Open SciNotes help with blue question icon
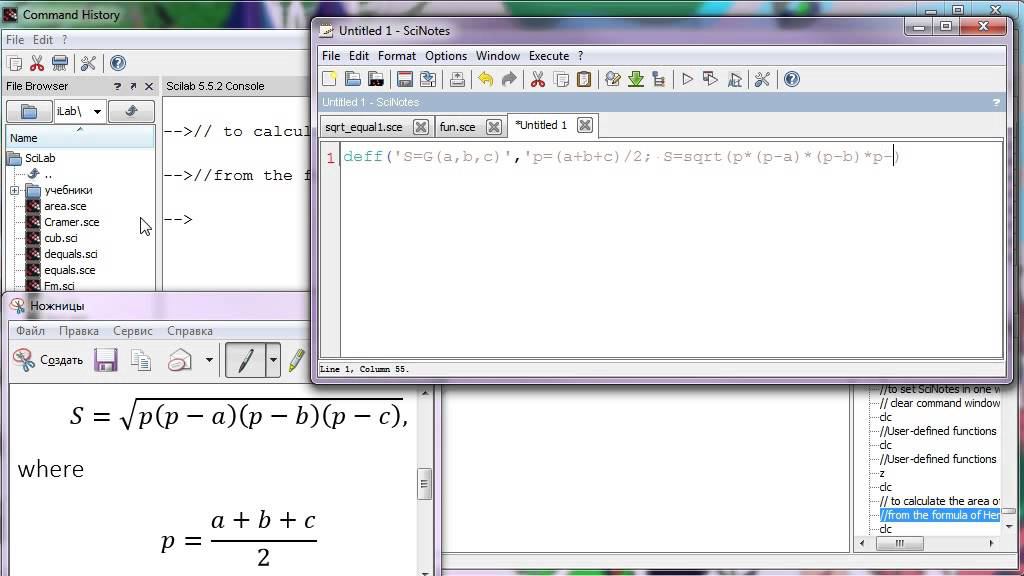Screen dimensions: 1024x576 pyautogui.click(x=792, y=79)
